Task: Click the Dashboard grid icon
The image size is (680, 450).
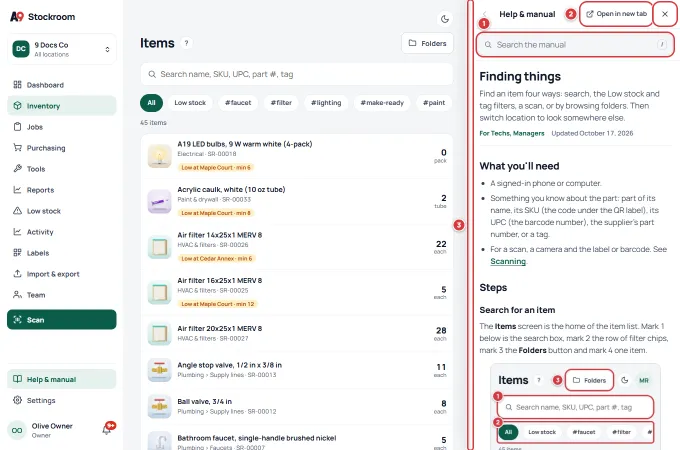Action: 17,85
